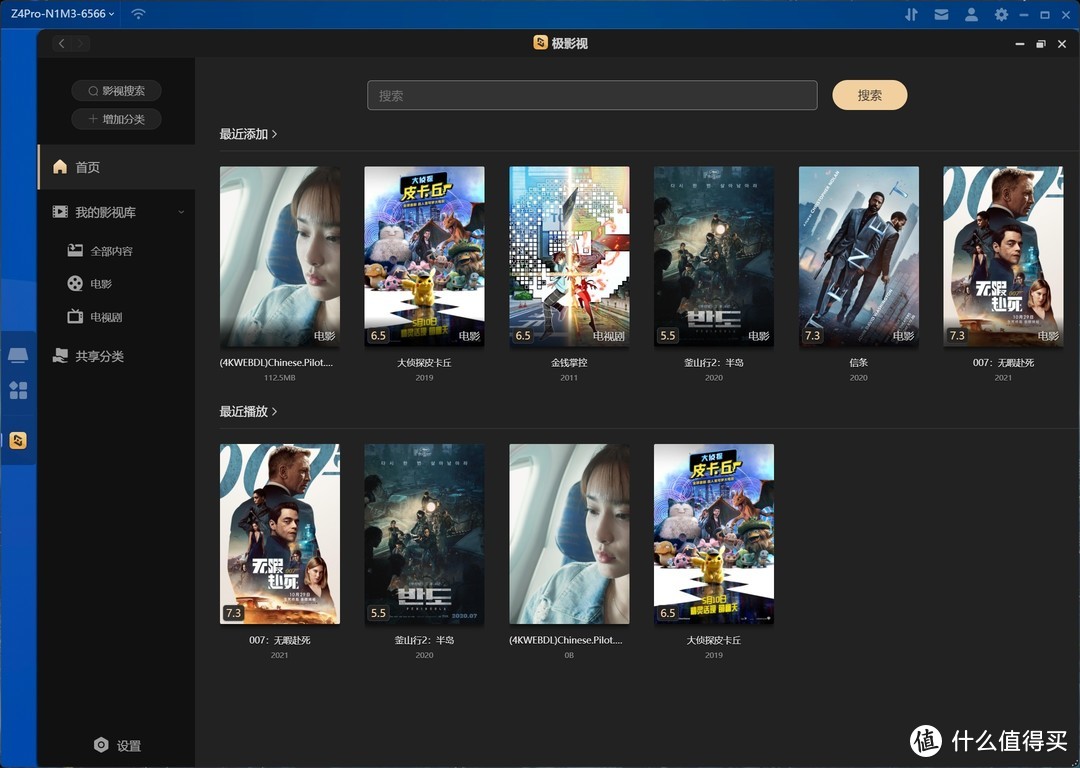
Task: Click the 搜索 search button
Action: (869, 94)
